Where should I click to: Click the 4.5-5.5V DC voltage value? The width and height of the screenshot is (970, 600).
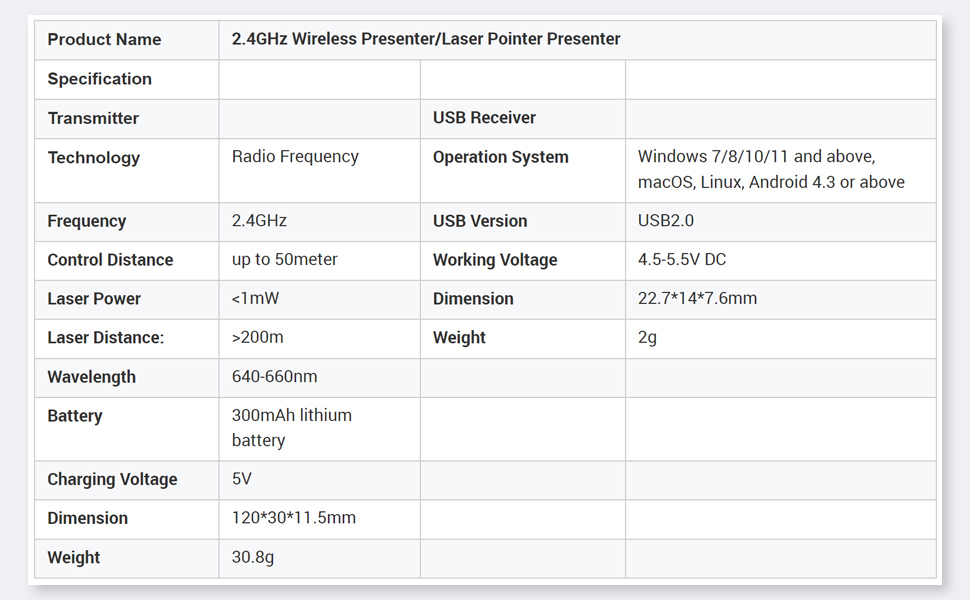(682, 260)
